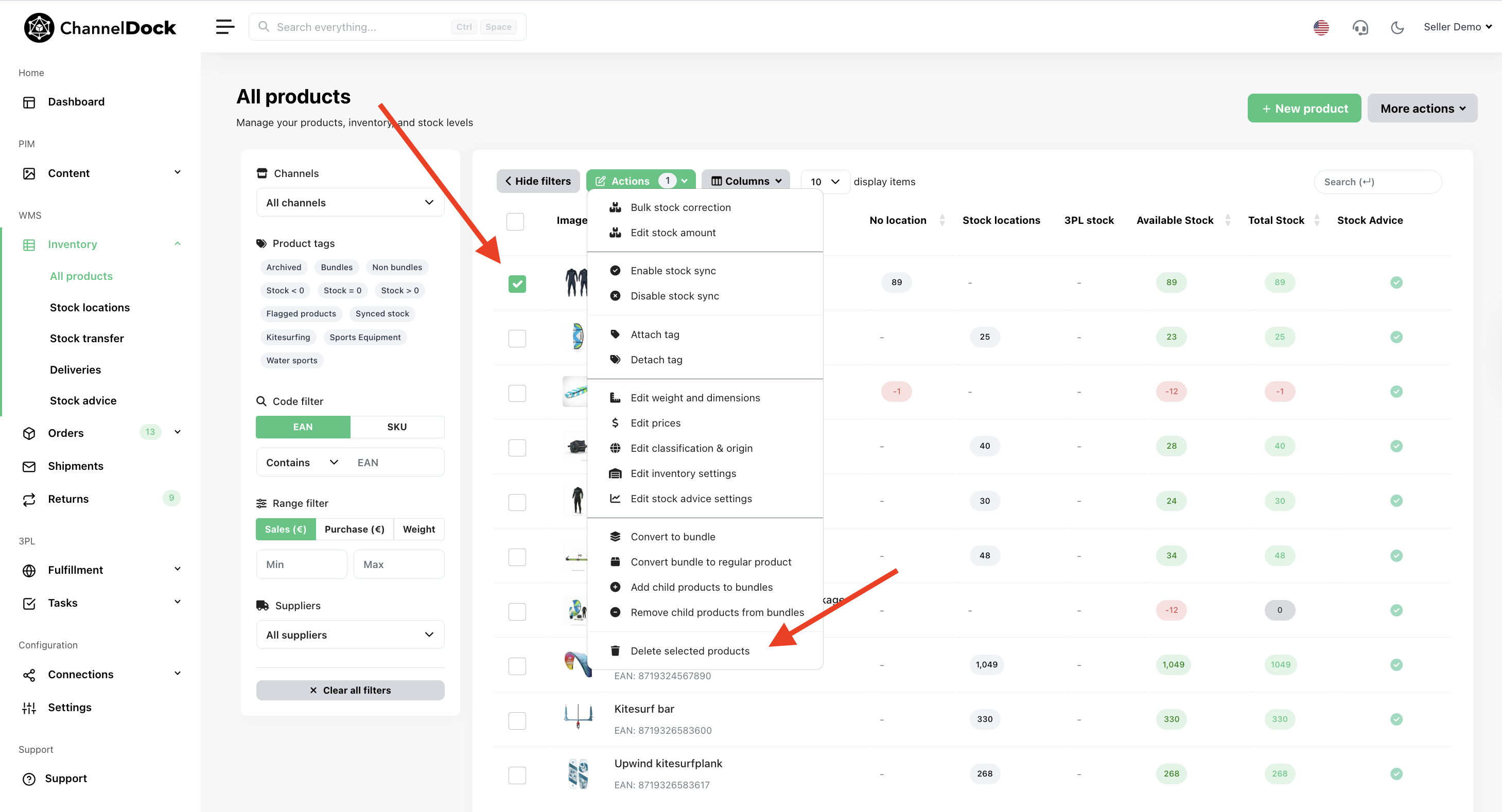This screenshot has width=1502, height=812.
Task: Tick the select-all header checkbox
Action: pos(515,221)
